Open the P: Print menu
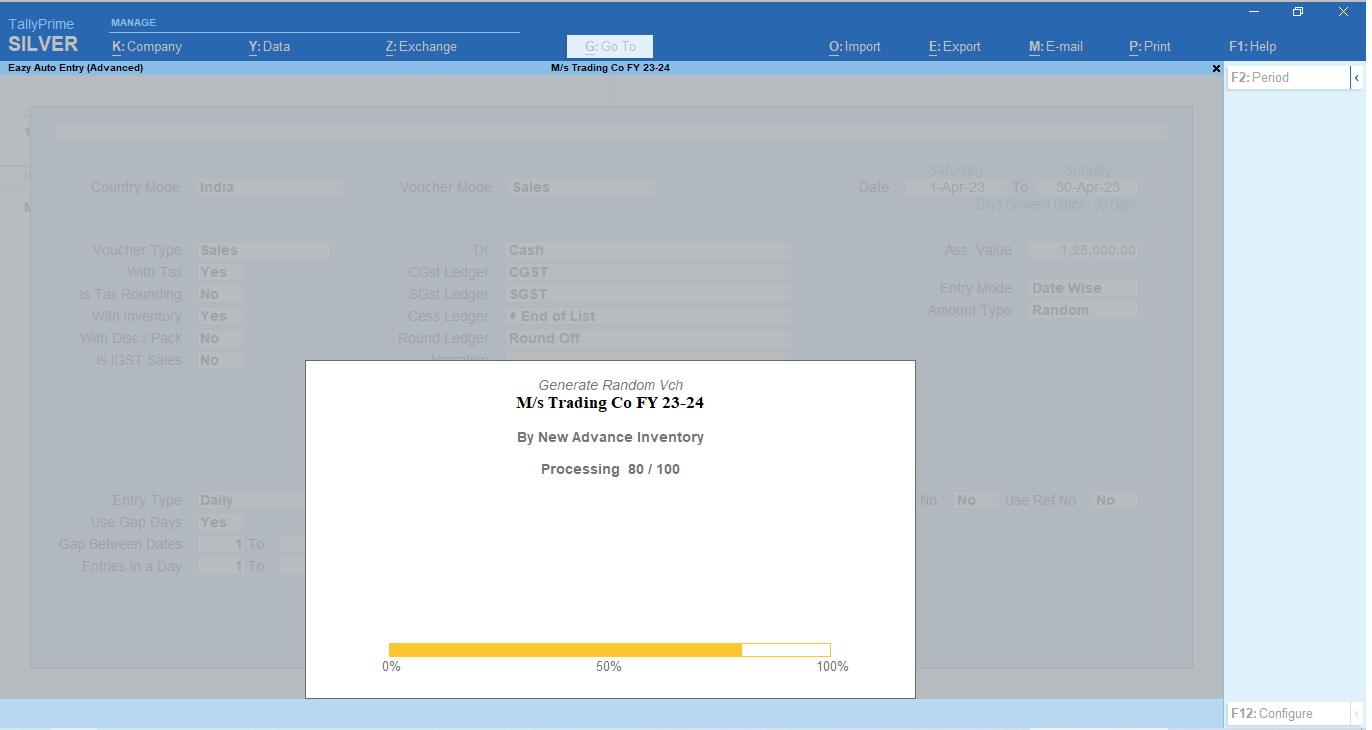Screen dimensions: 1372x730 click(x=1149, y=46)
